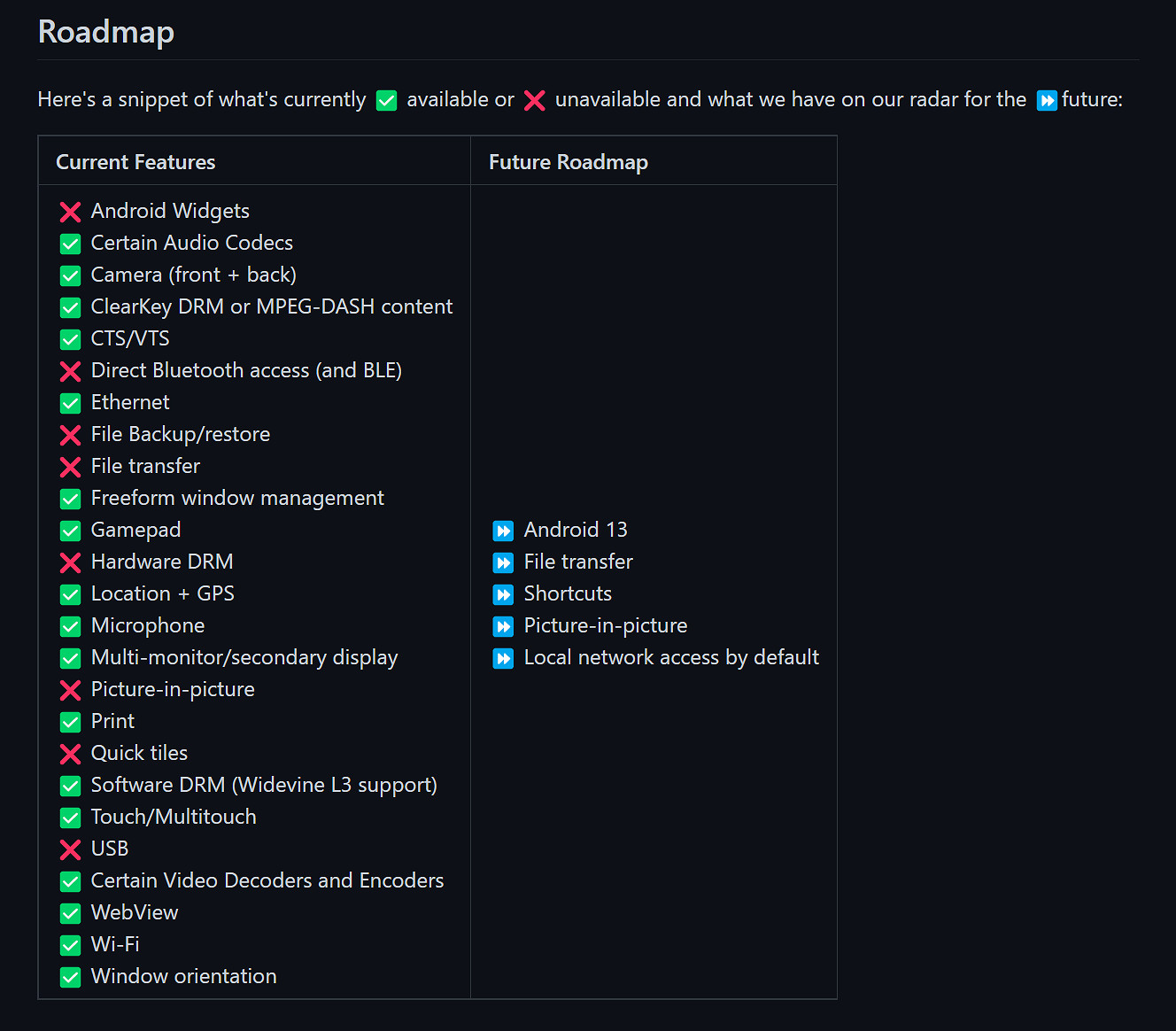Click the 'Software DRM (Widevine L3 support)' text
Screen dimensions: 1176x1031
click(264, 785)
